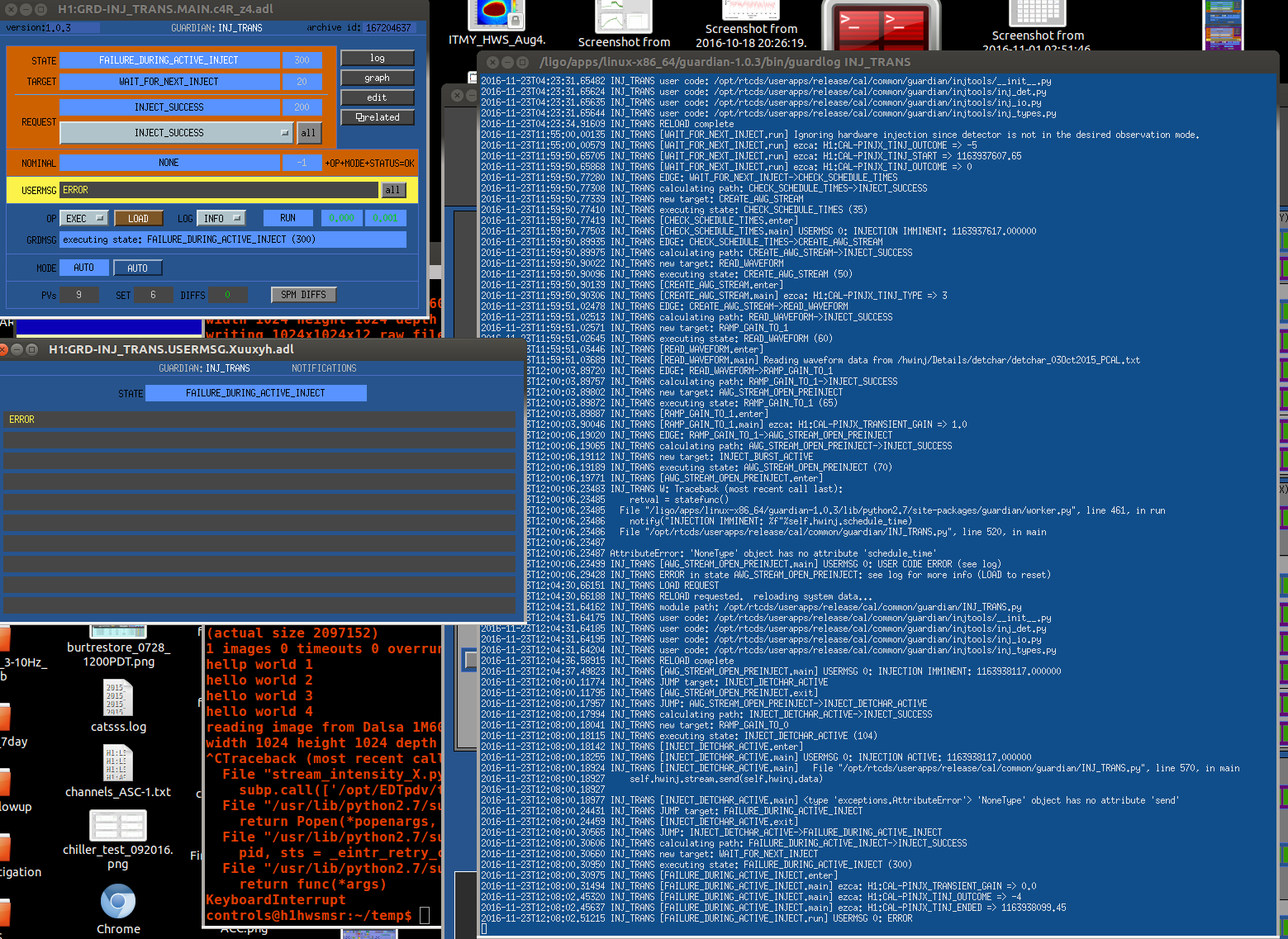Viewport: 1288px width, 939px height.
Task: Open the LOG level INFO dropdown
Action: coord(221,218)
